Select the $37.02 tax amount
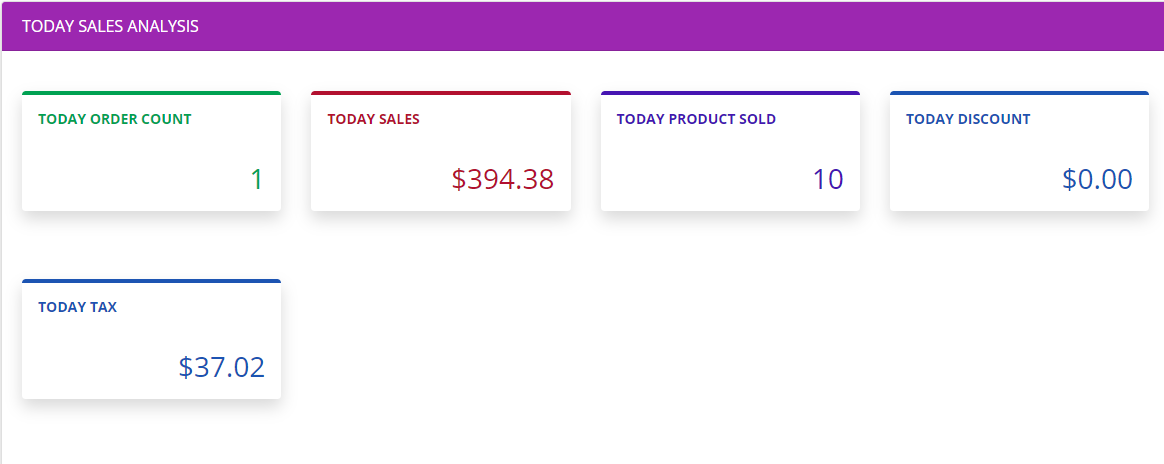The height and width of the screenshot is (464, 1164). click(221, 368)
